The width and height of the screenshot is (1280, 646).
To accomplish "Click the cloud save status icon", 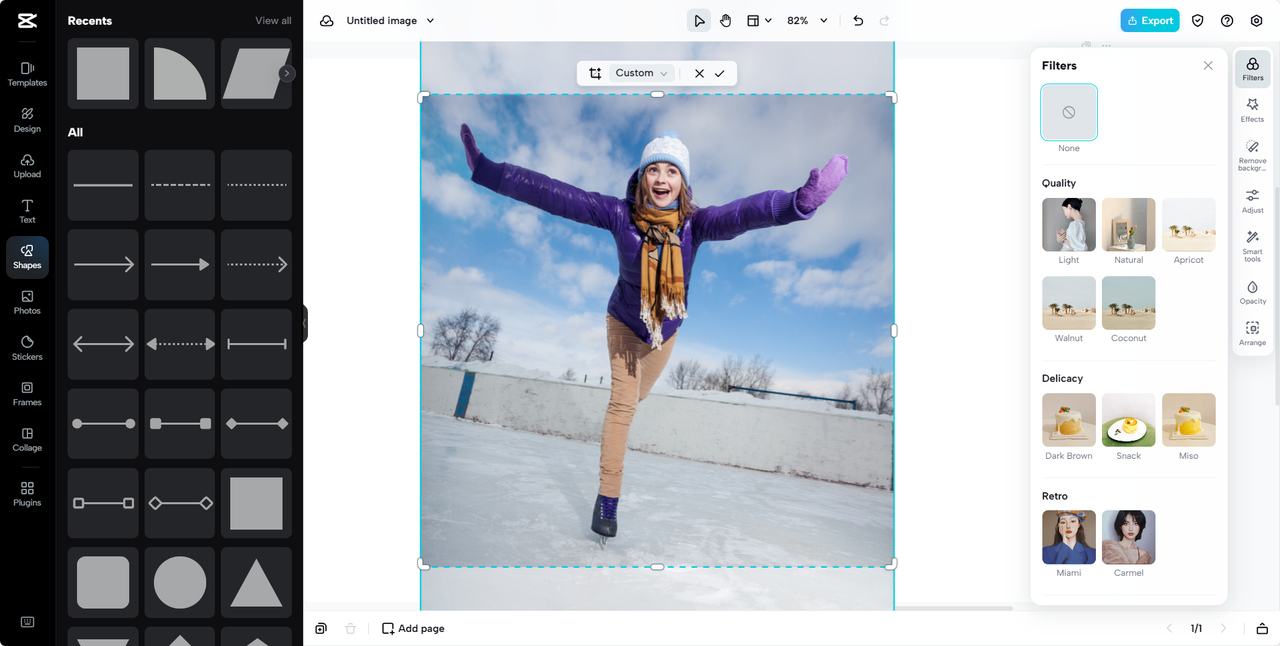I will click(326, 21).
